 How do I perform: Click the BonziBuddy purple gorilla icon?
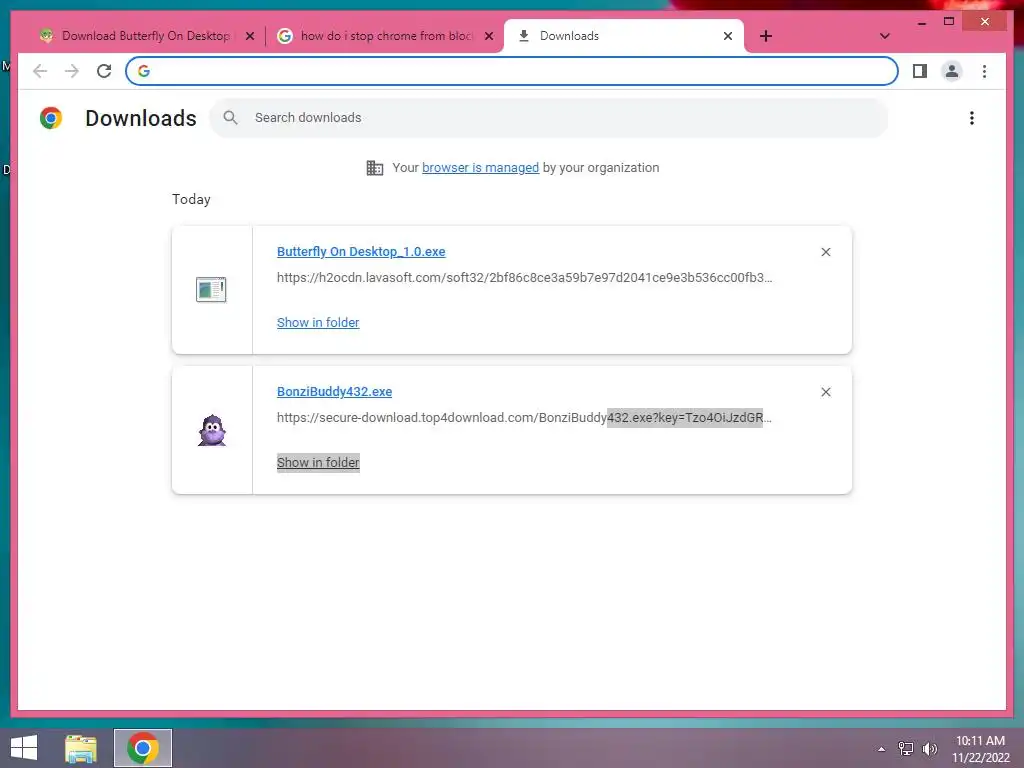pos(212,430)
